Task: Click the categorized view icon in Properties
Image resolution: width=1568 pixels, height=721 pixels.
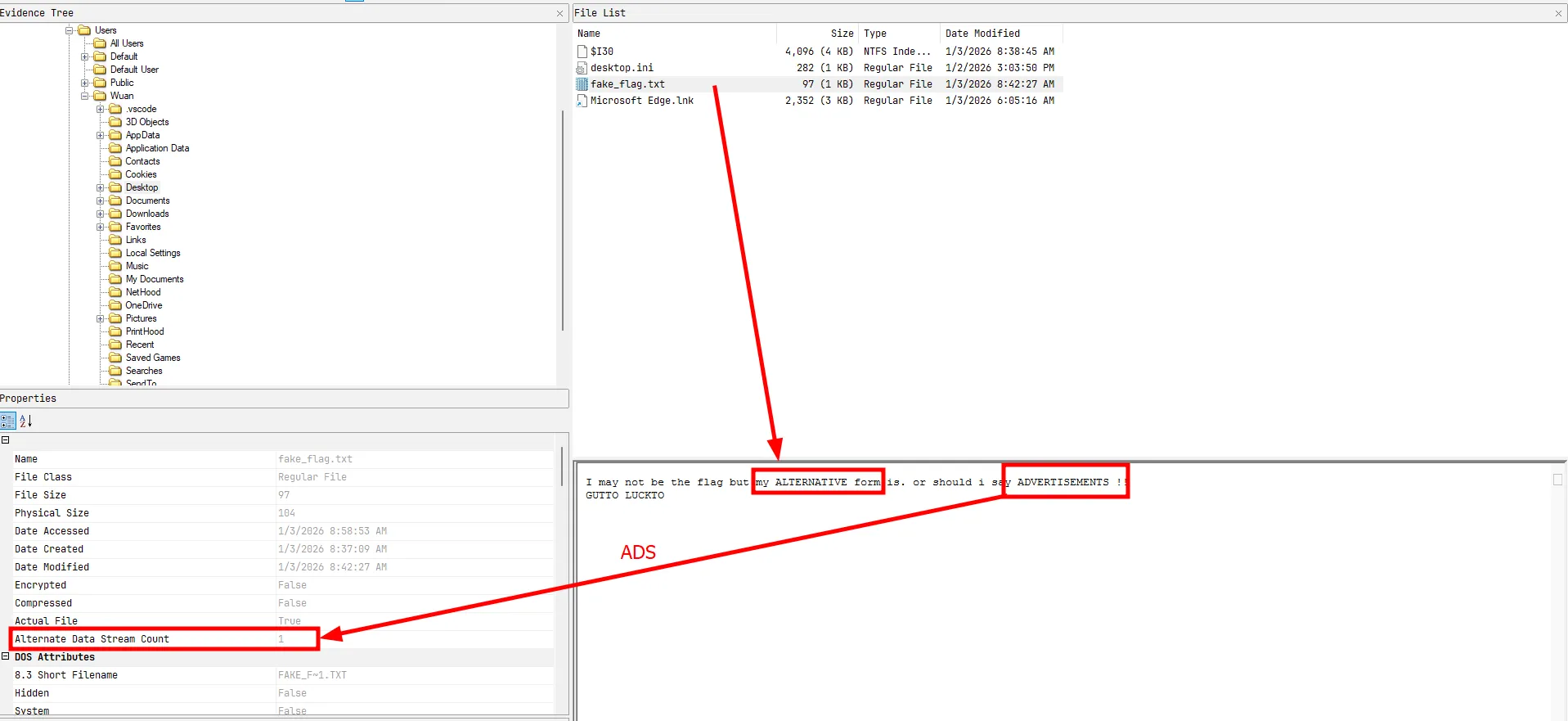Action: pos(8,421)
